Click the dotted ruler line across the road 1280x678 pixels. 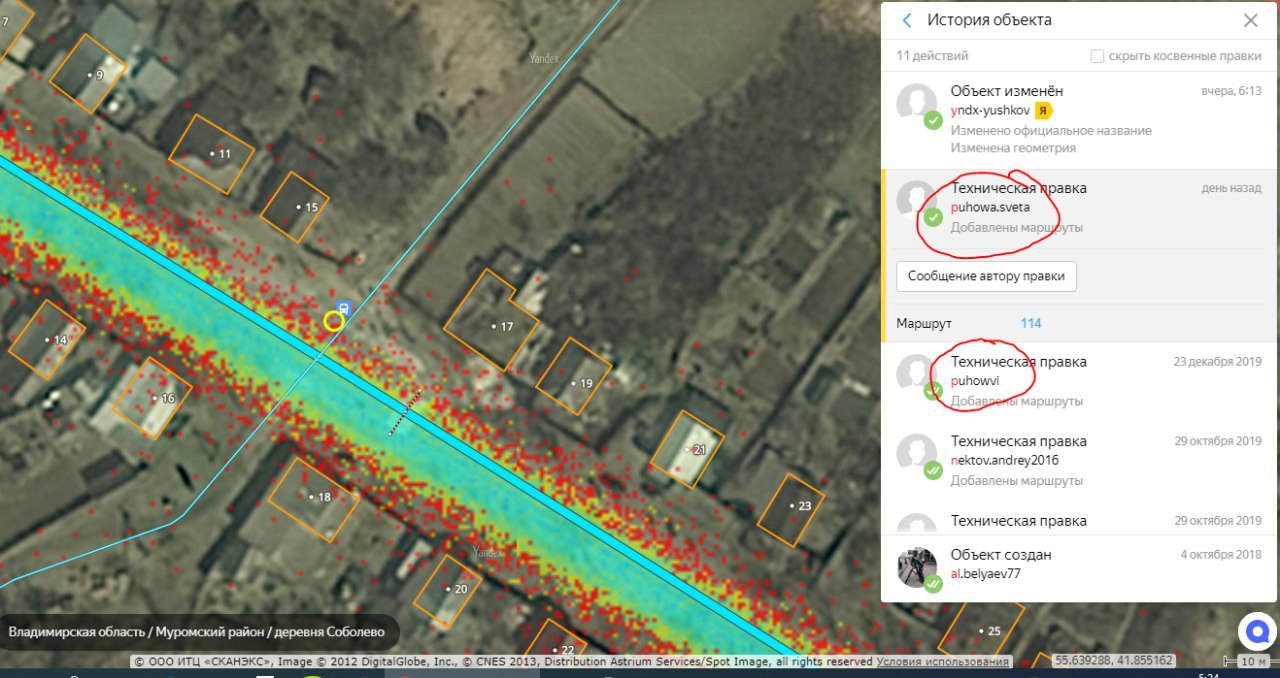pos(405,412)
